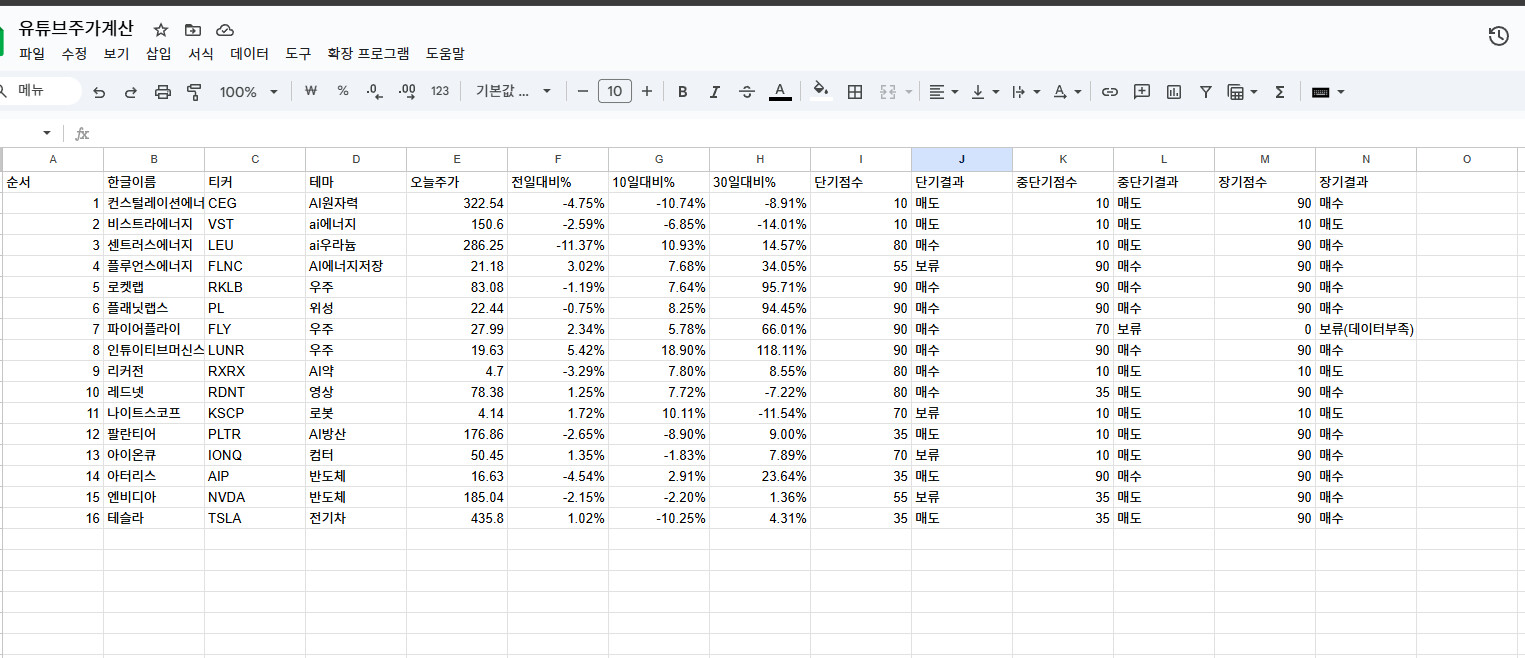The image size is (1525, 658).
Task: Open version history clock icon
Action: pos(1498,37)
